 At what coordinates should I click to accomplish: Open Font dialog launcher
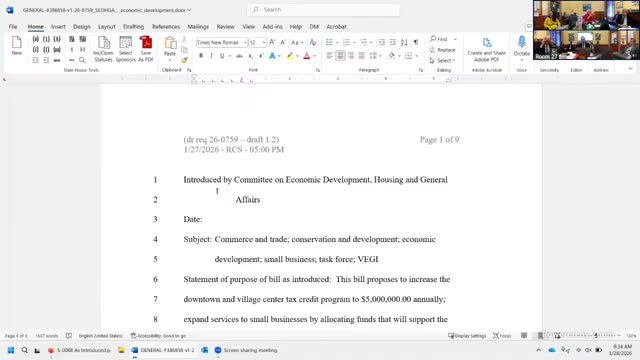tap(318, 70)
